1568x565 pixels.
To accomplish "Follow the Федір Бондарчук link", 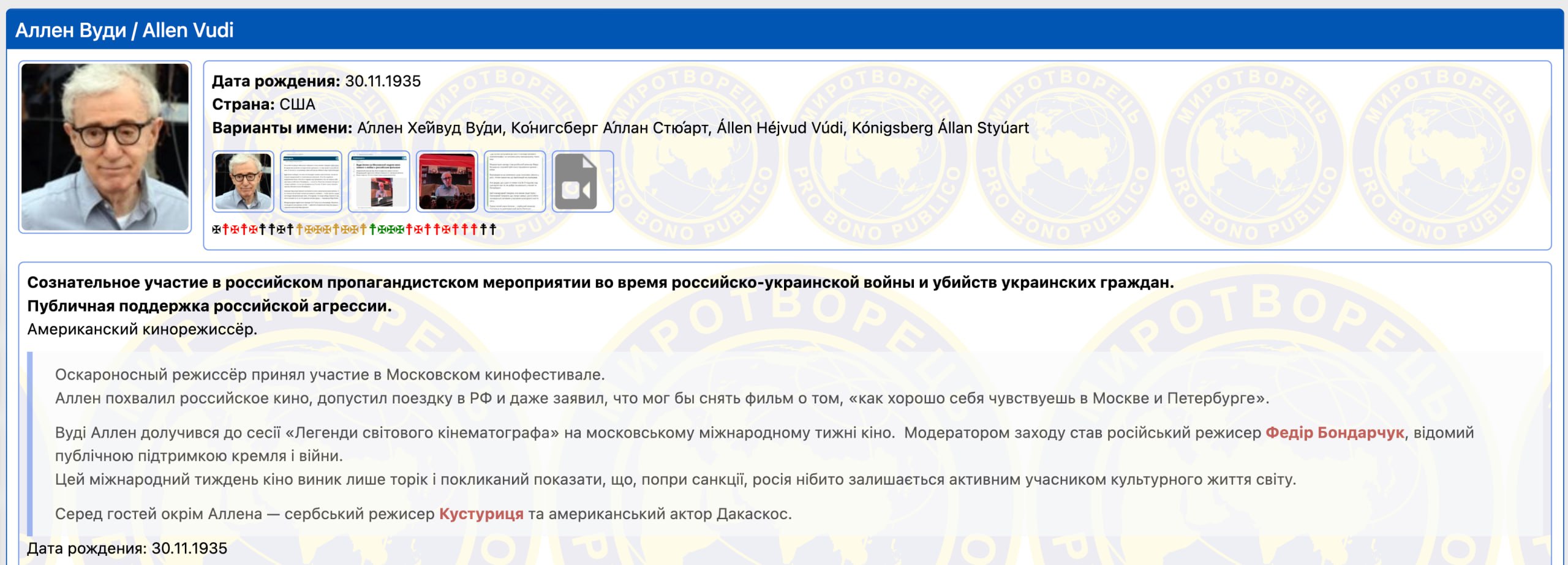I will (1335, 433).
